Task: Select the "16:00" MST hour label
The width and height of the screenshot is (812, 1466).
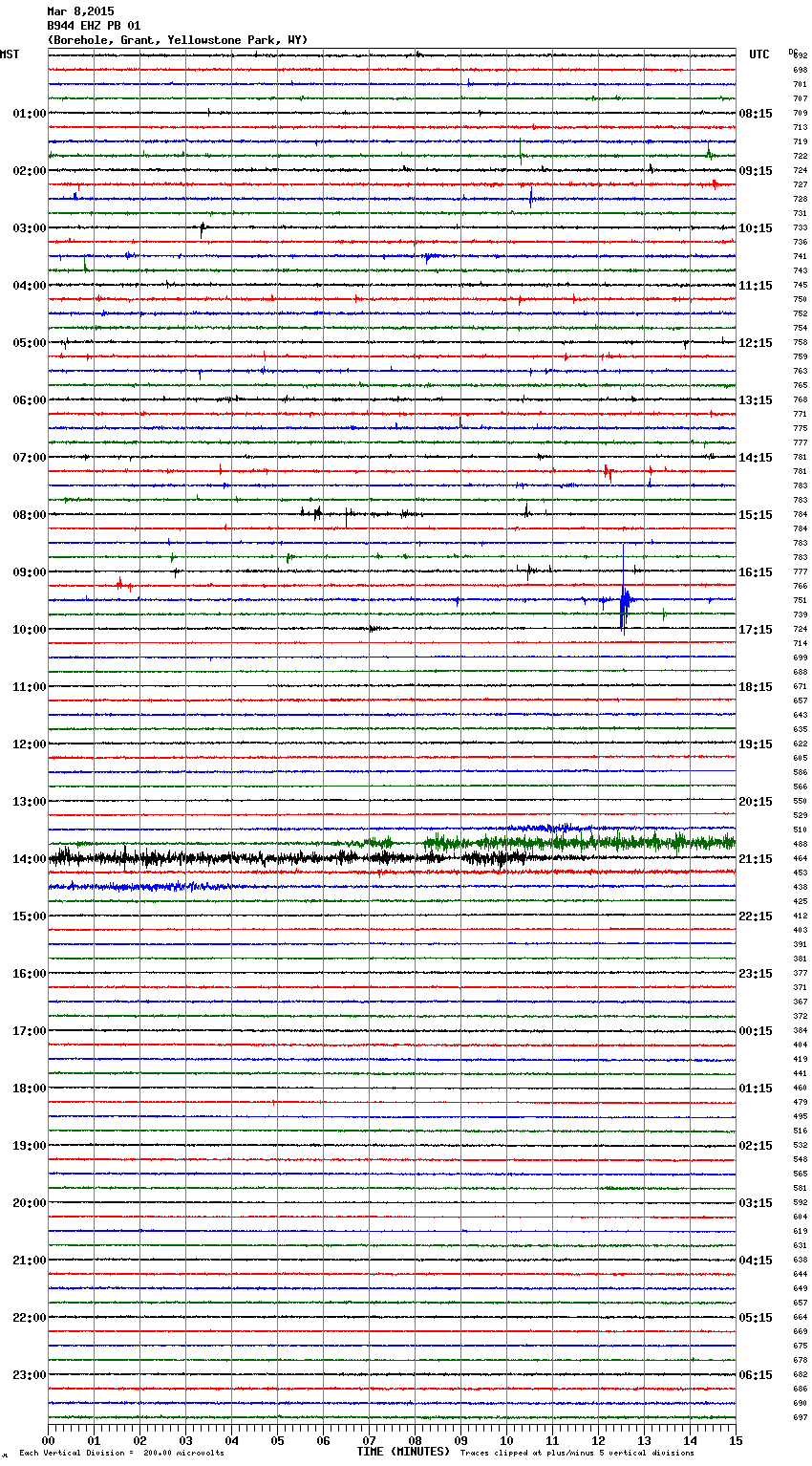Action: tap(30, 974)
